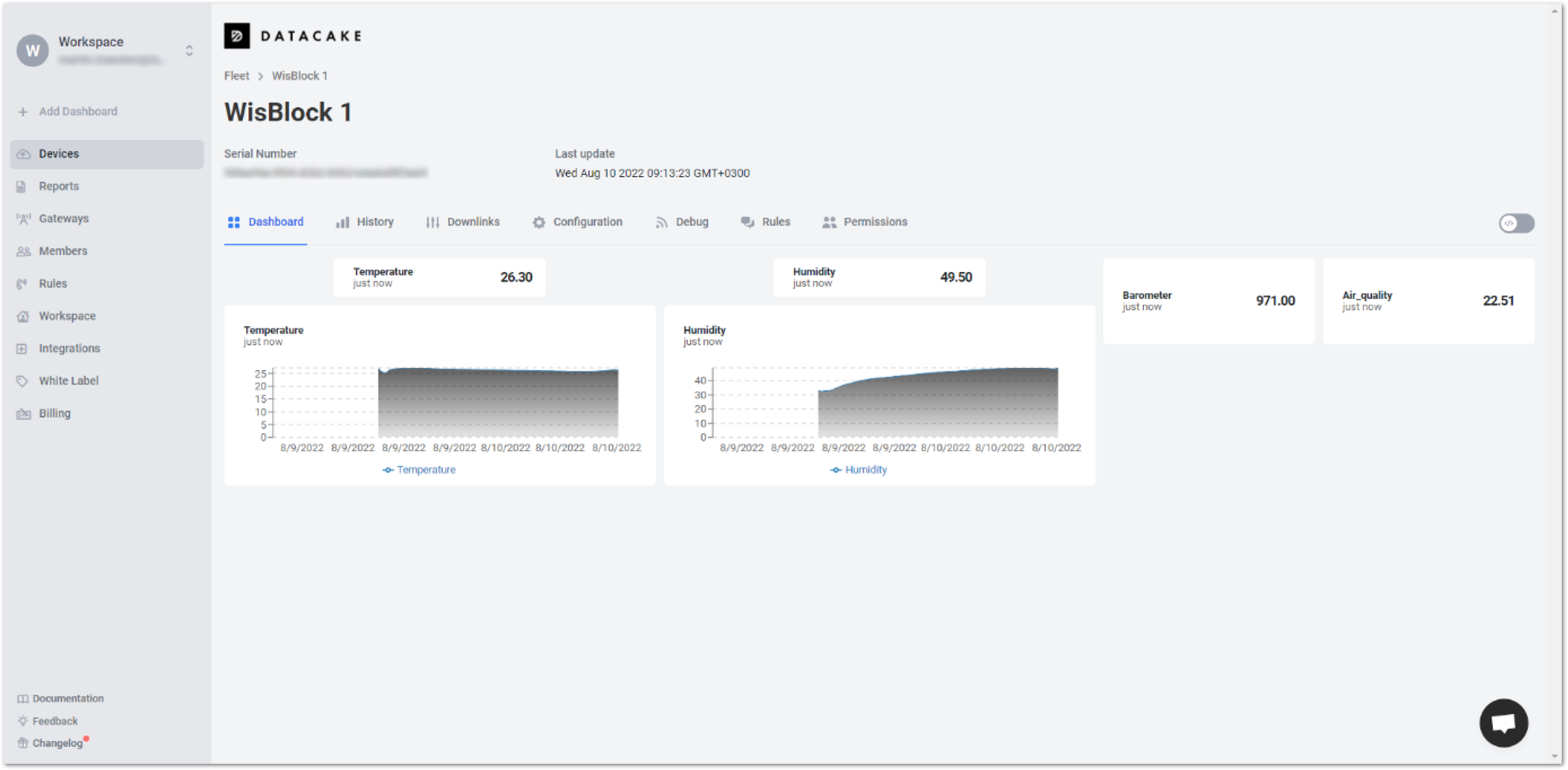The height and width of the screenshot is (770, 1568).
Task: Click the Datacake logo icon
Action: click(x=237, y=36)
